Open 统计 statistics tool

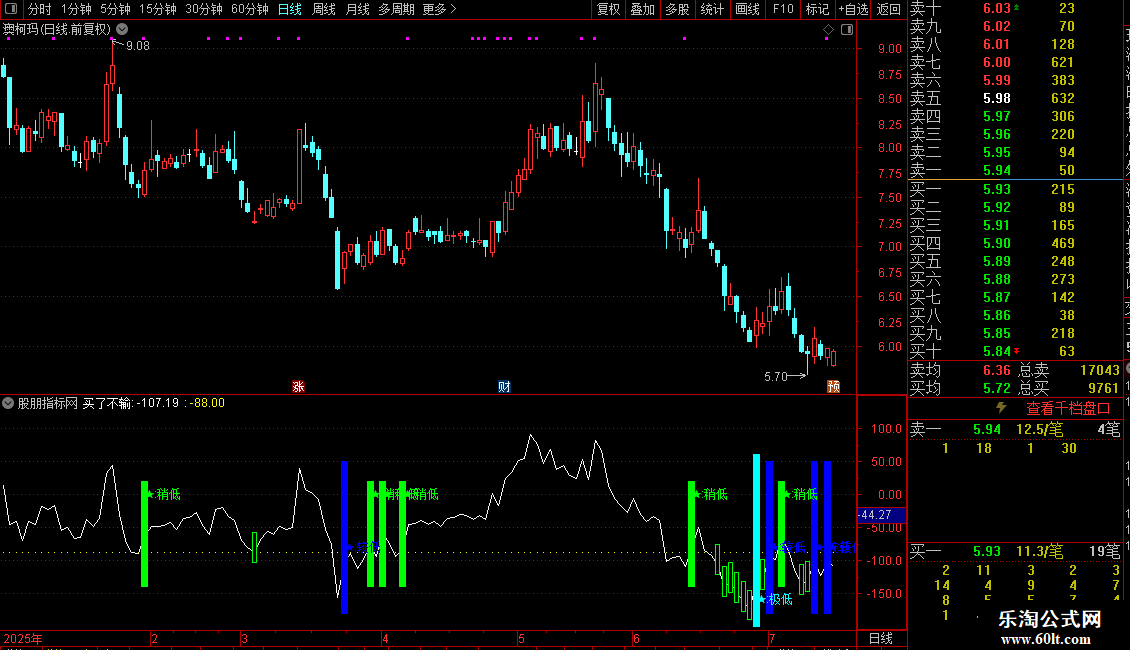tap(712, 9)
